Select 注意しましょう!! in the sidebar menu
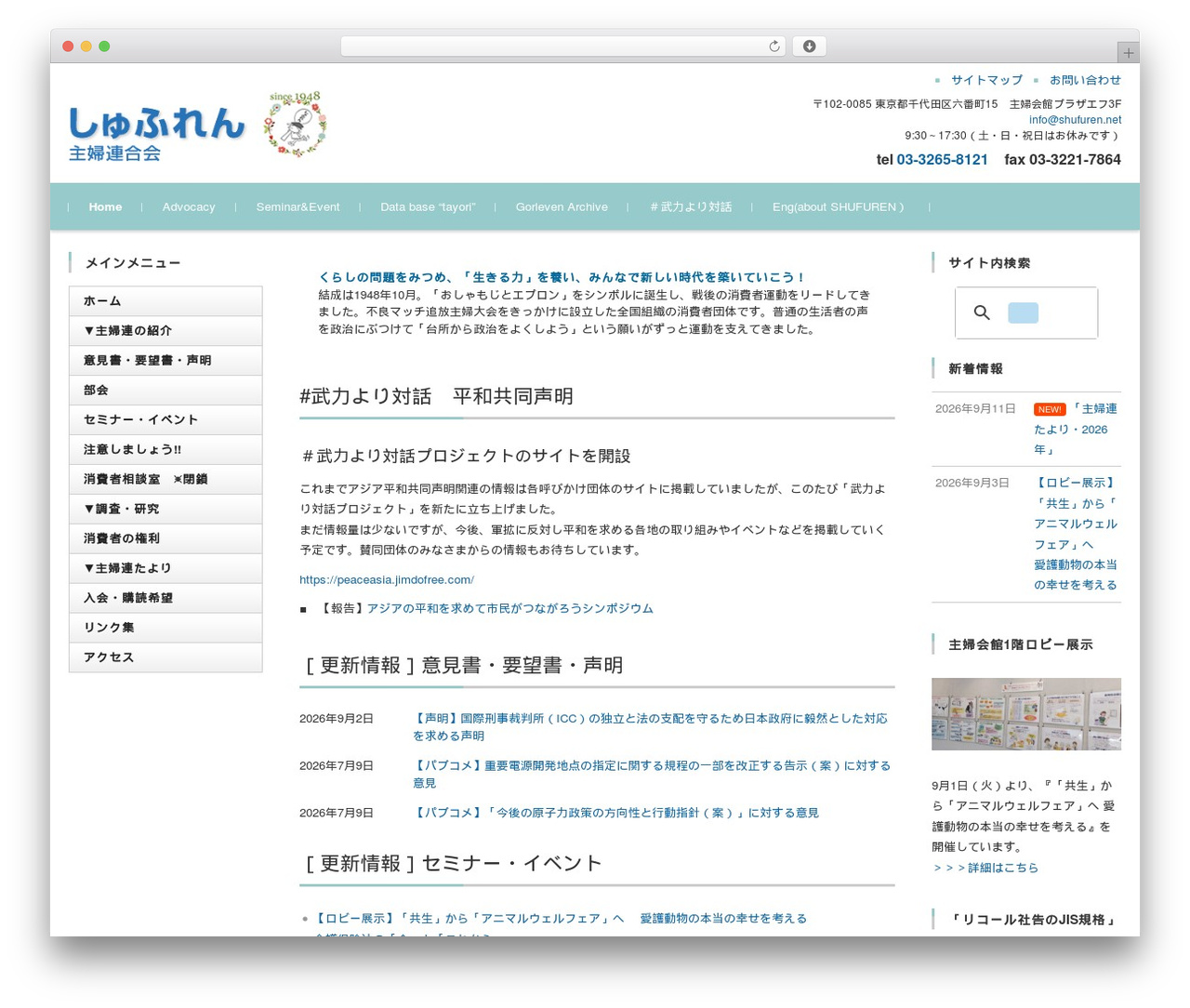The width and height of the screenshot is (1190, 1008). [165, 449]
